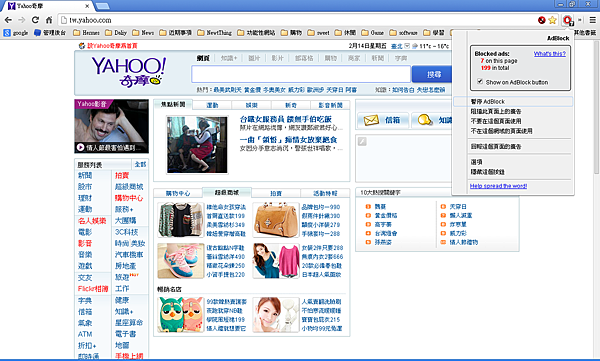Click the browser Back arrow
Image resolution: width=600 pixels, height=361 pixels.
pos(8,20)
